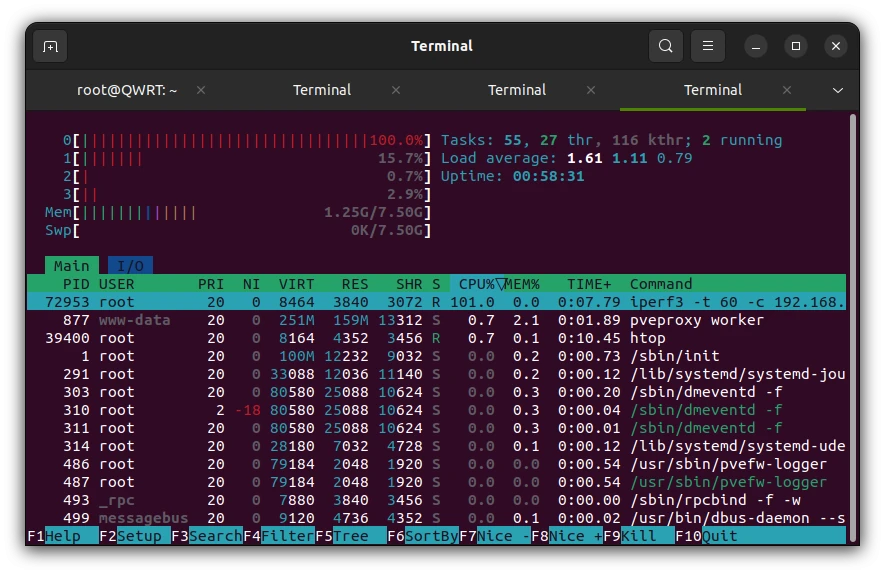Sort by the USER column header
Screen dimensions: 885x574
[116, 284]
